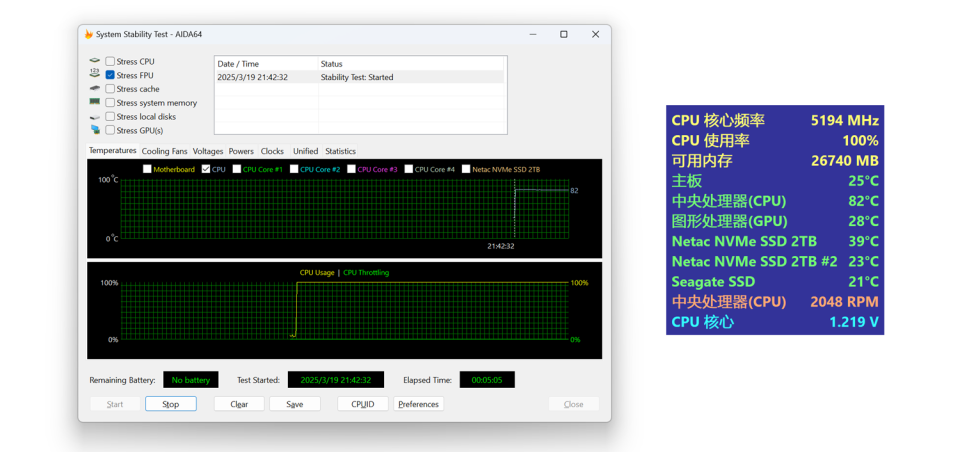
Task: Click the Elapsed Time value 00:05:05
Action: point(487,380)
